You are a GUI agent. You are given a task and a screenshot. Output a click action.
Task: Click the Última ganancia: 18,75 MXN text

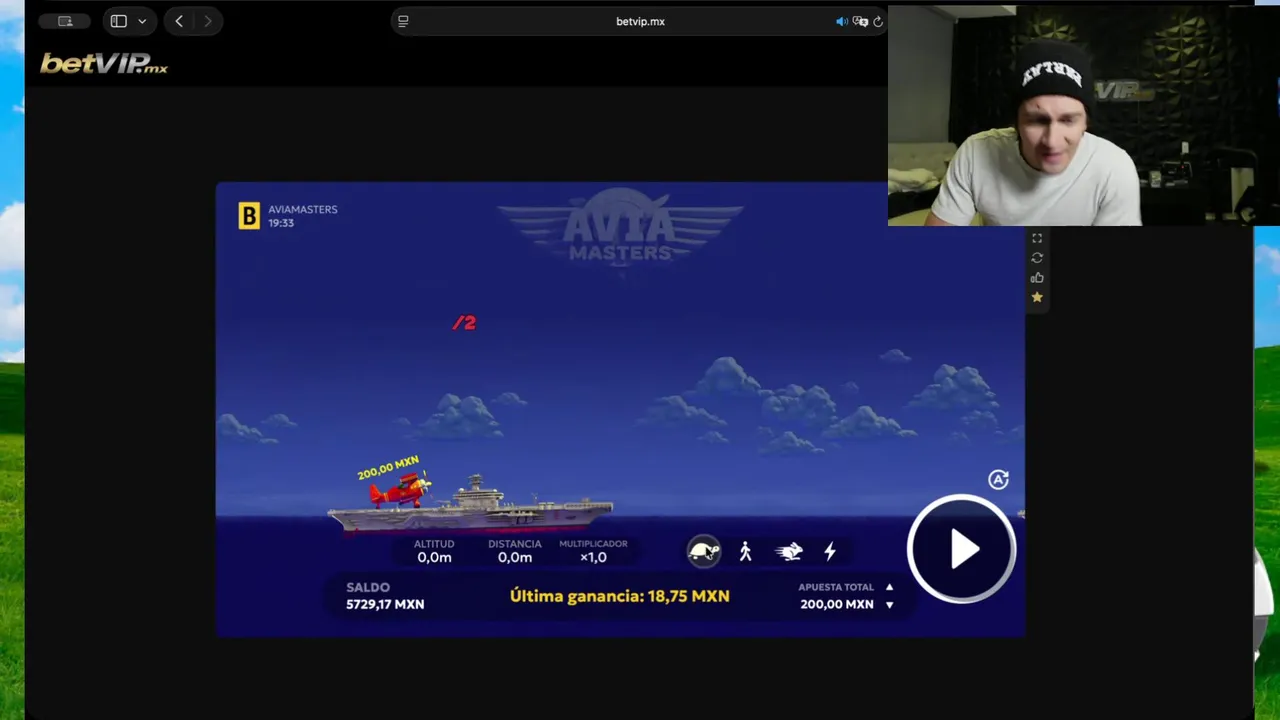point(620,596)
